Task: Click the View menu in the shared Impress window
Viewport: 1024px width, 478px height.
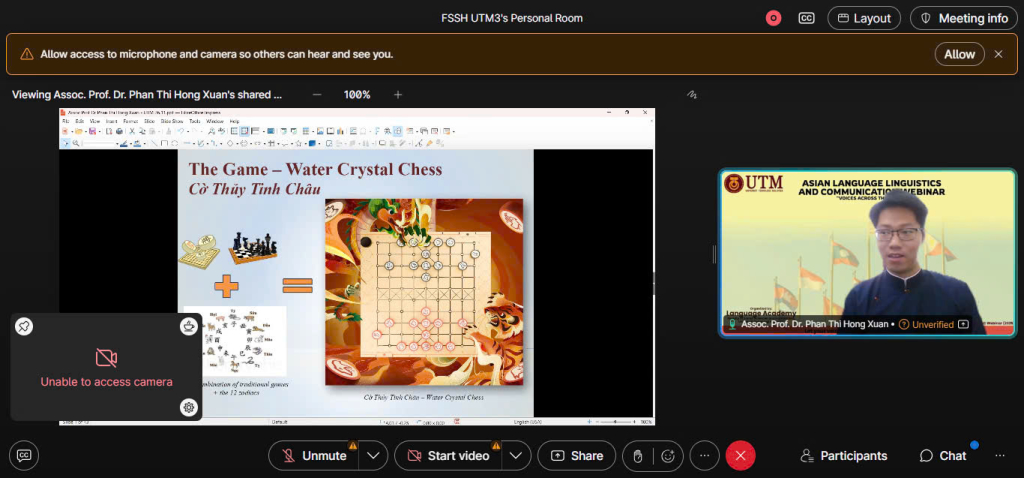Action: pyautogui.click(x=95, y=121)
